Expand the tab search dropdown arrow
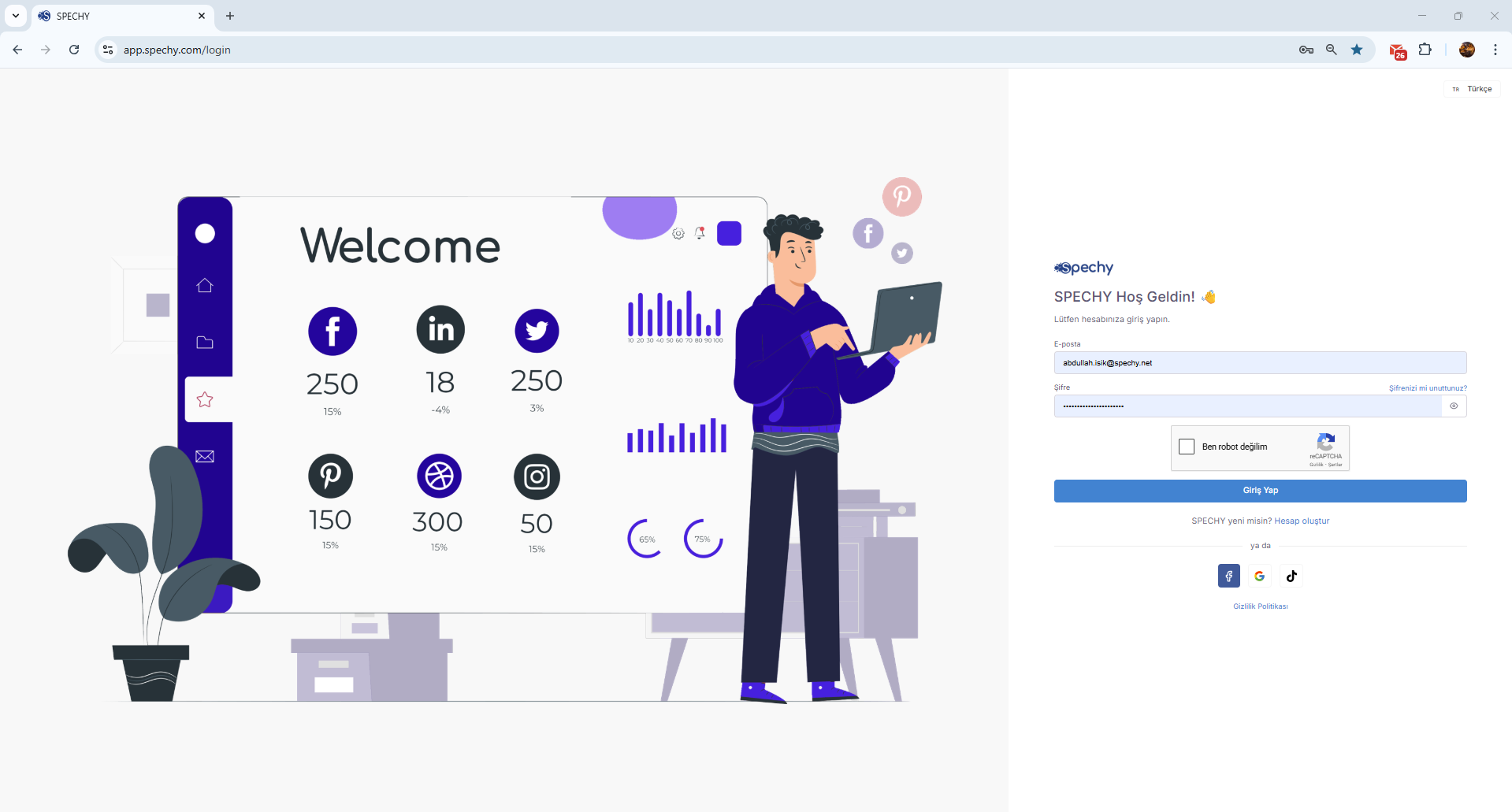 click(16, 16)
